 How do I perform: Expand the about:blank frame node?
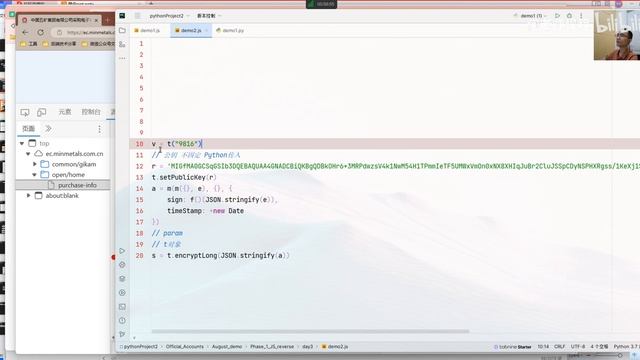tap(28, 196)
